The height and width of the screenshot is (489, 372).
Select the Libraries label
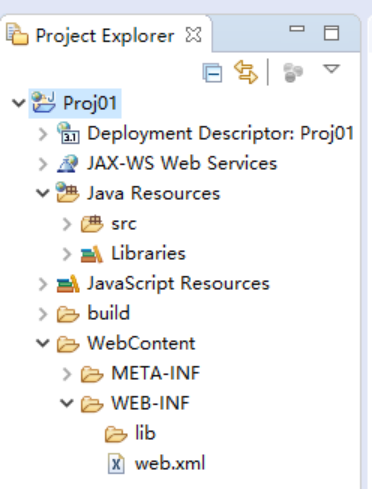click(x=148, y=253)
